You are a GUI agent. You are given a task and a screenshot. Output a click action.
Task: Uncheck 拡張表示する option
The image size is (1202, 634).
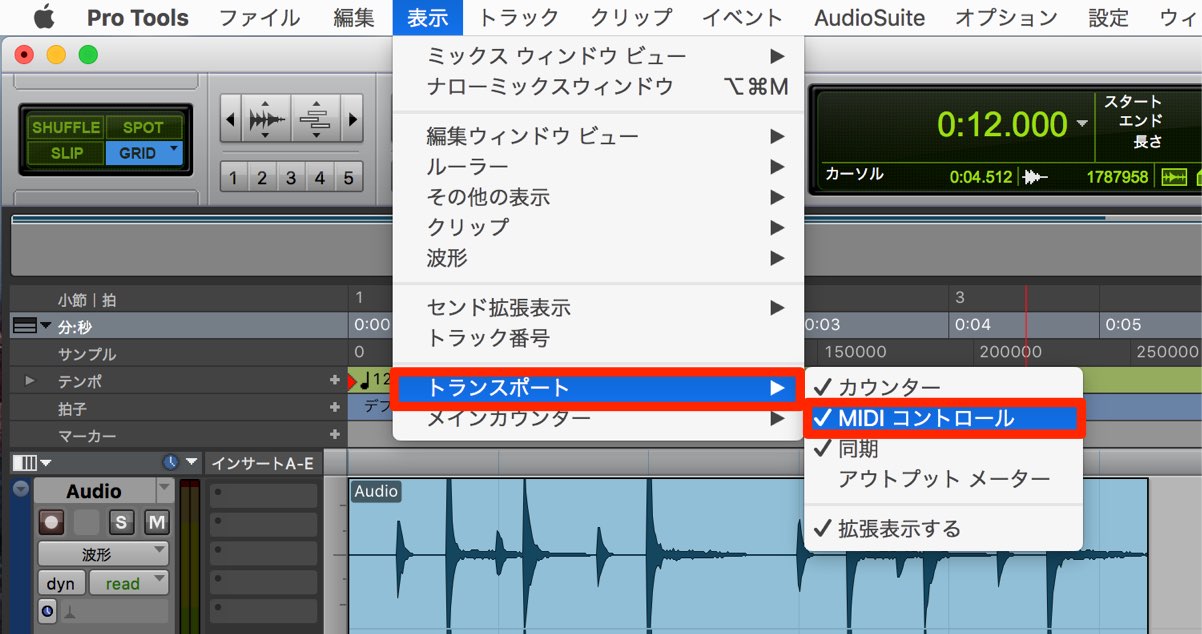943,528
